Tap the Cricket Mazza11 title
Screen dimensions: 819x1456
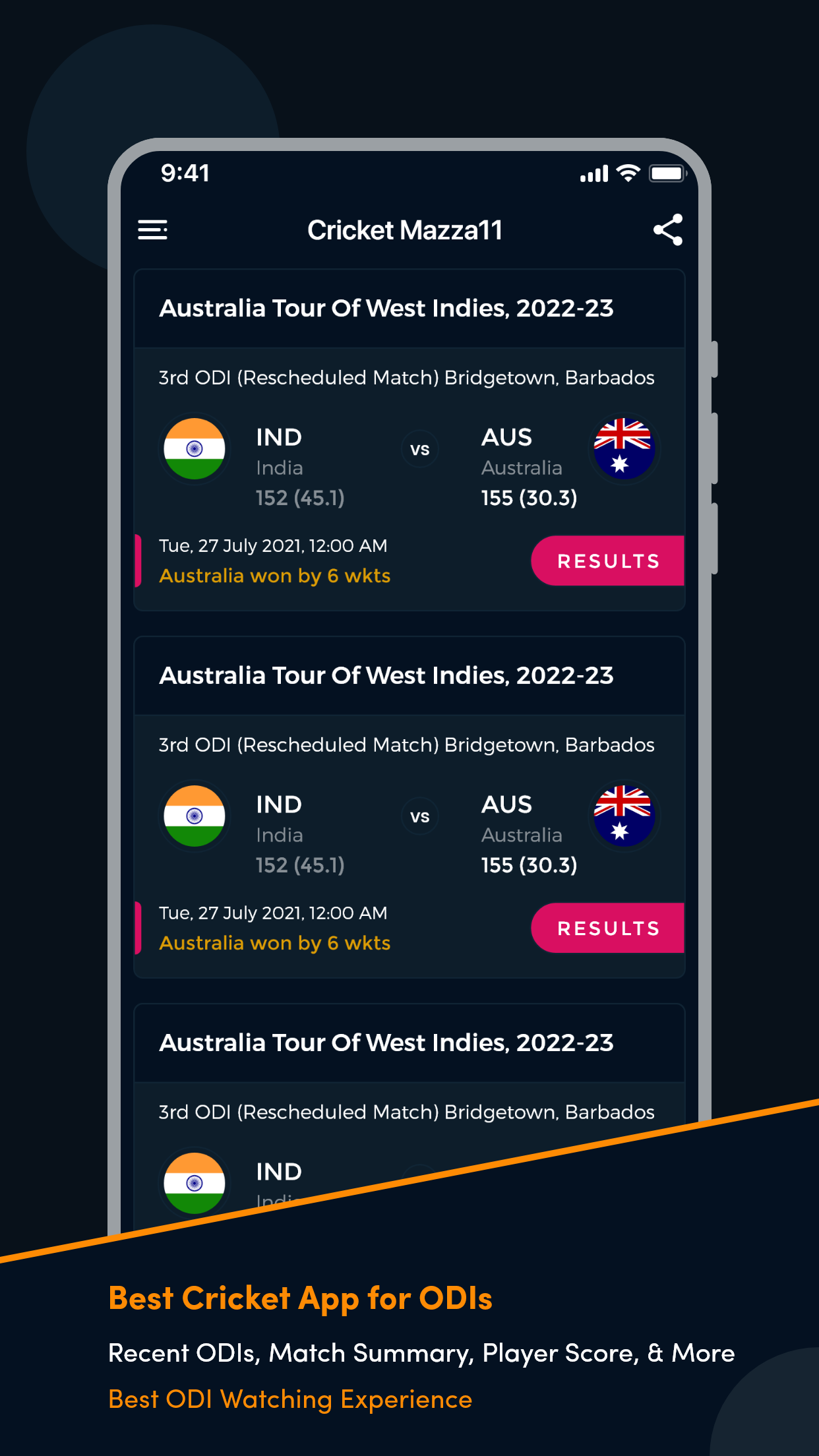(x=405, y=230)
